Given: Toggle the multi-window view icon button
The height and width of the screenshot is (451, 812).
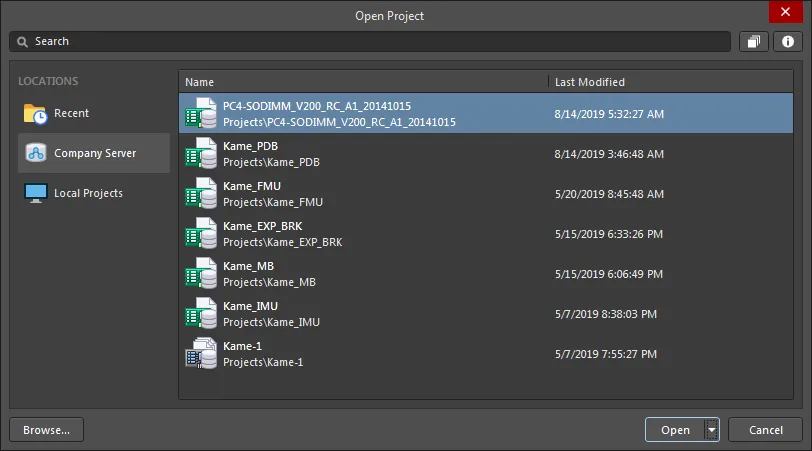Looking at the screenshot, I should (754, 41).
